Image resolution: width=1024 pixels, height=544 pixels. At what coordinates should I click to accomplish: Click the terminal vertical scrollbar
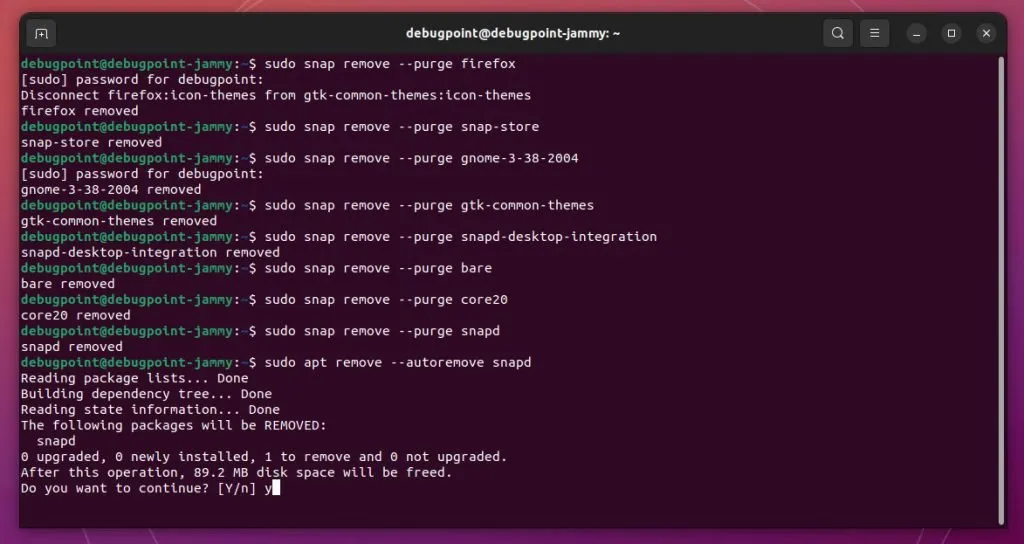pos(1001,291)
